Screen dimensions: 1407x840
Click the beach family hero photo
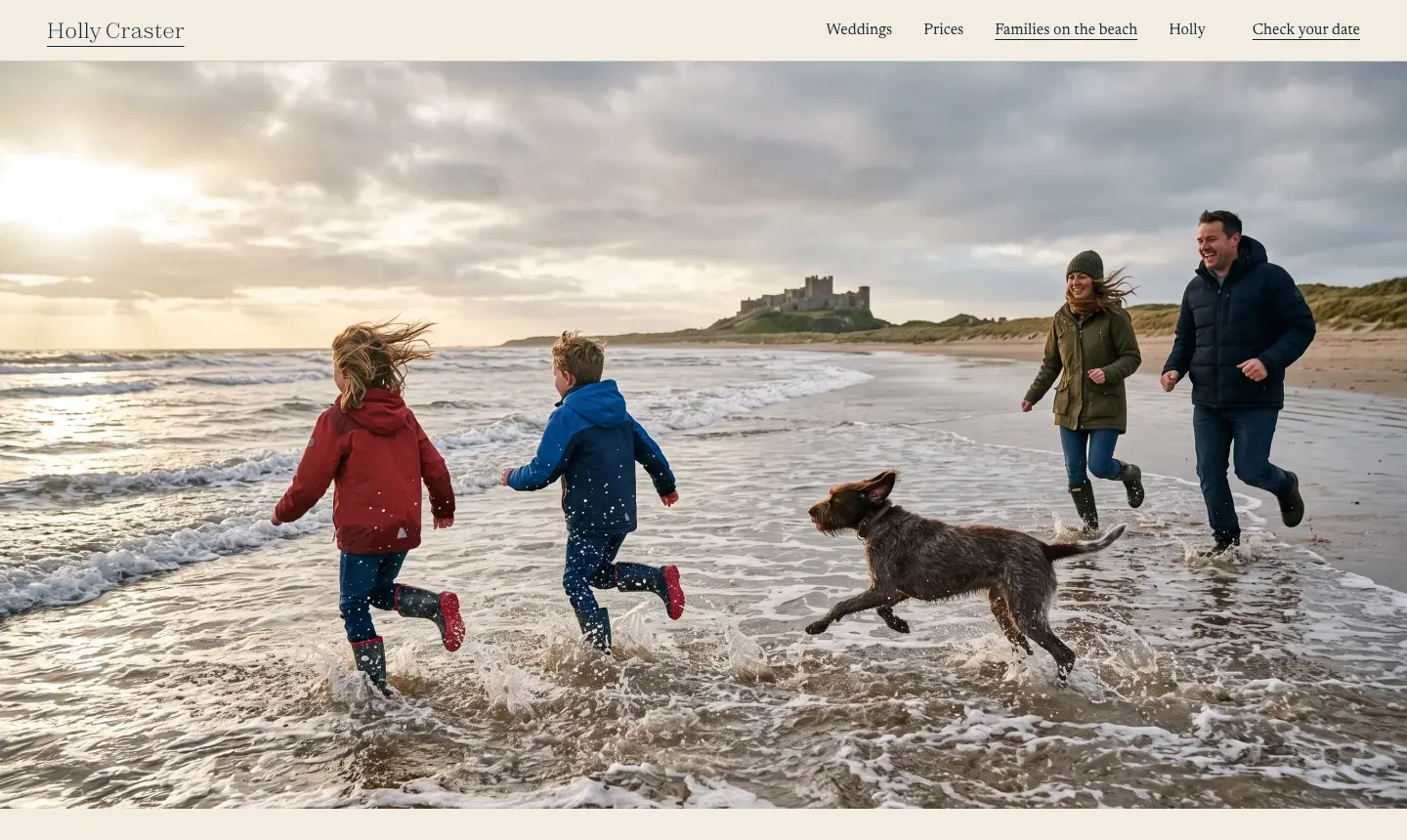tap(703, 435)
